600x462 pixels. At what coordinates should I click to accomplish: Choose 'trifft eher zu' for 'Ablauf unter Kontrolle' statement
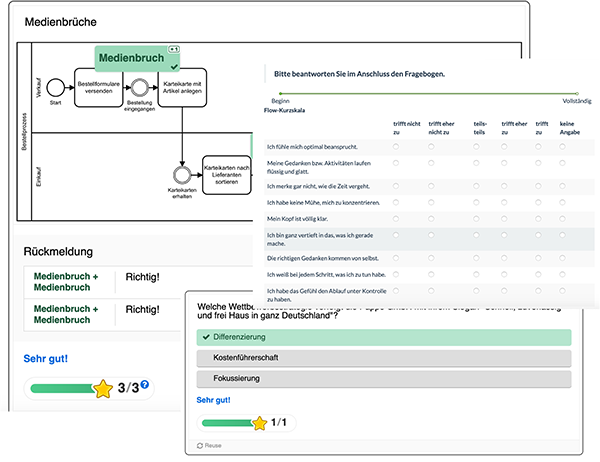click(x=504, y=291)
